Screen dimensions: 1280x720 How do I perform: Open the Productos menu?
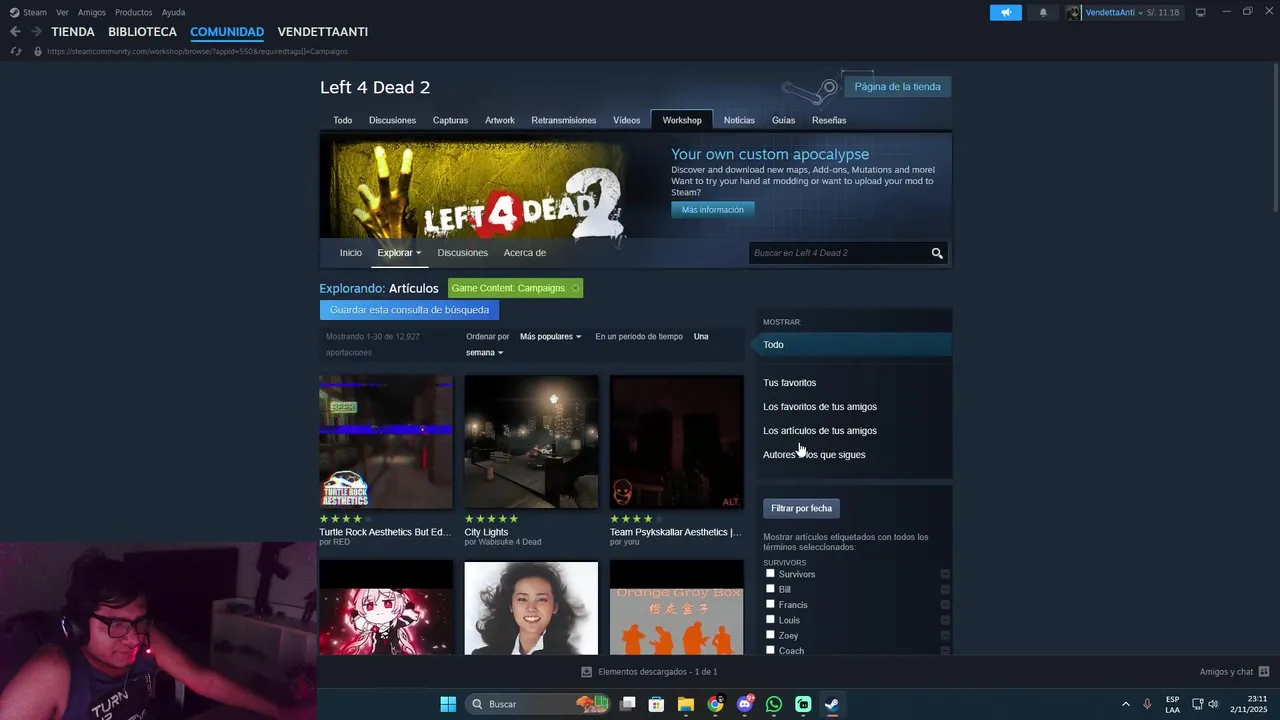(x=133, y=13)
